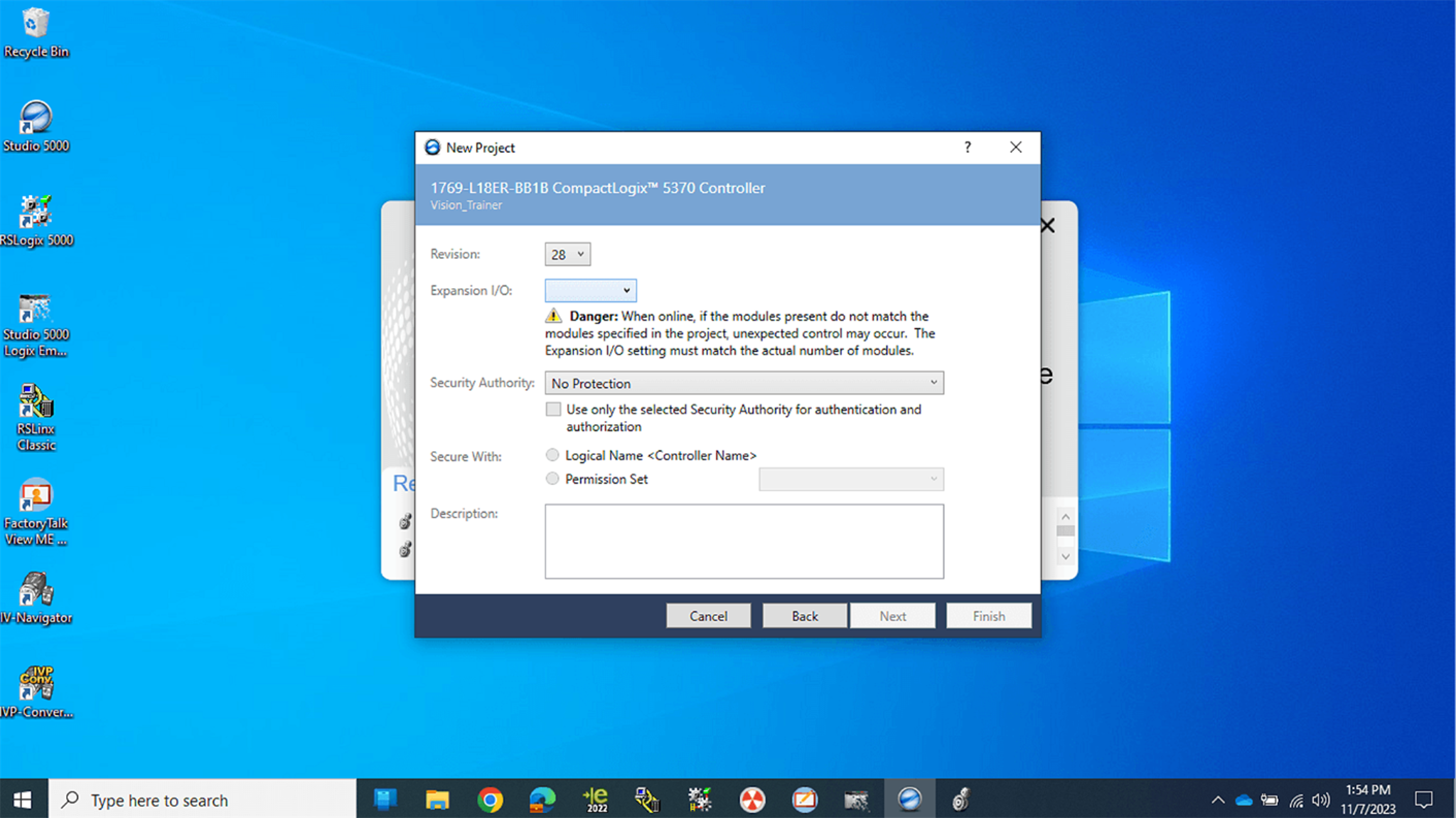This screenshot has width=1456, height=818.
Task: Choose the Permission Set radio option
Action: (x=552, y=479)
